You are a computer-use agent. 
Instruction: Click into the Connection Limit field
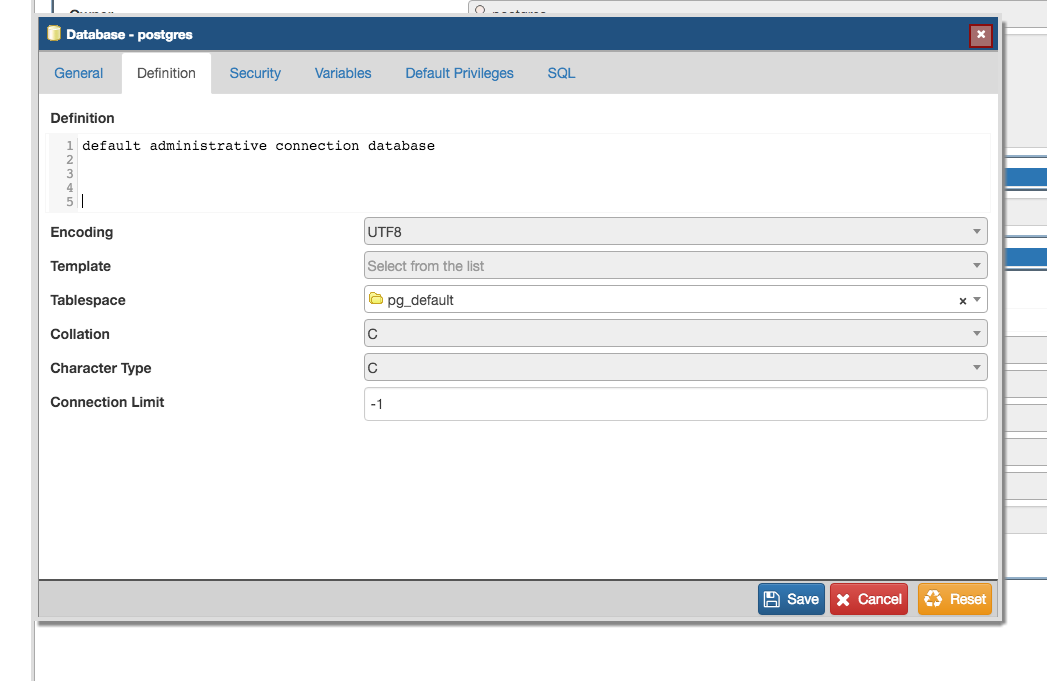tap(675, 404)
